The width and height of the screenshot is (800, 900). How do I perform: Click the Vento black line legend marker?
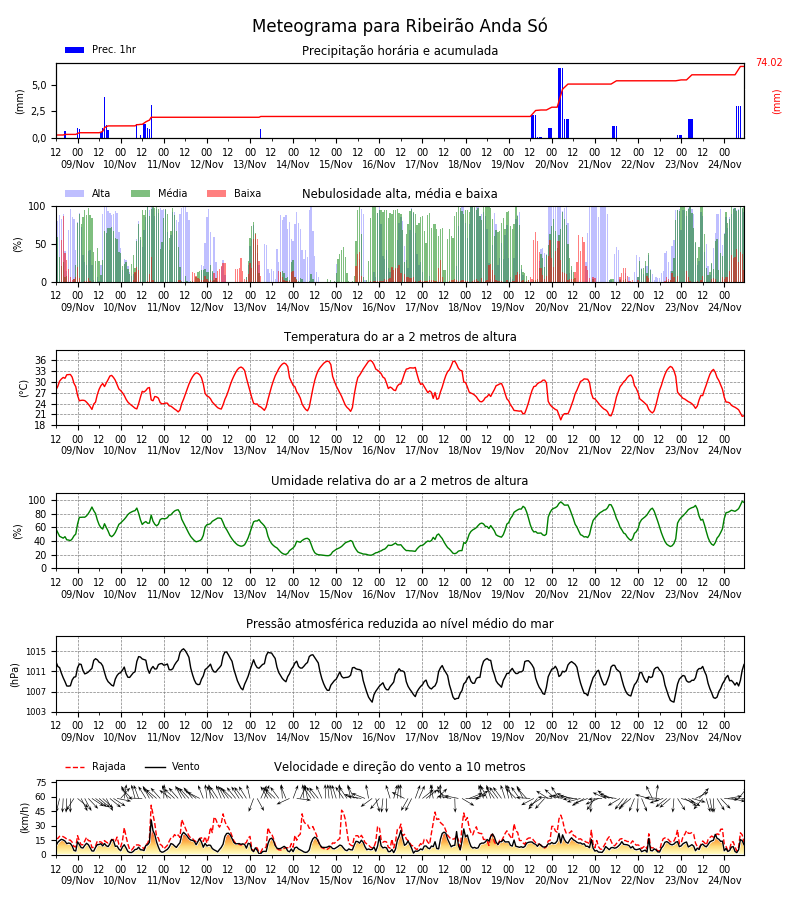pyautogui.click(x=155, y=767)
